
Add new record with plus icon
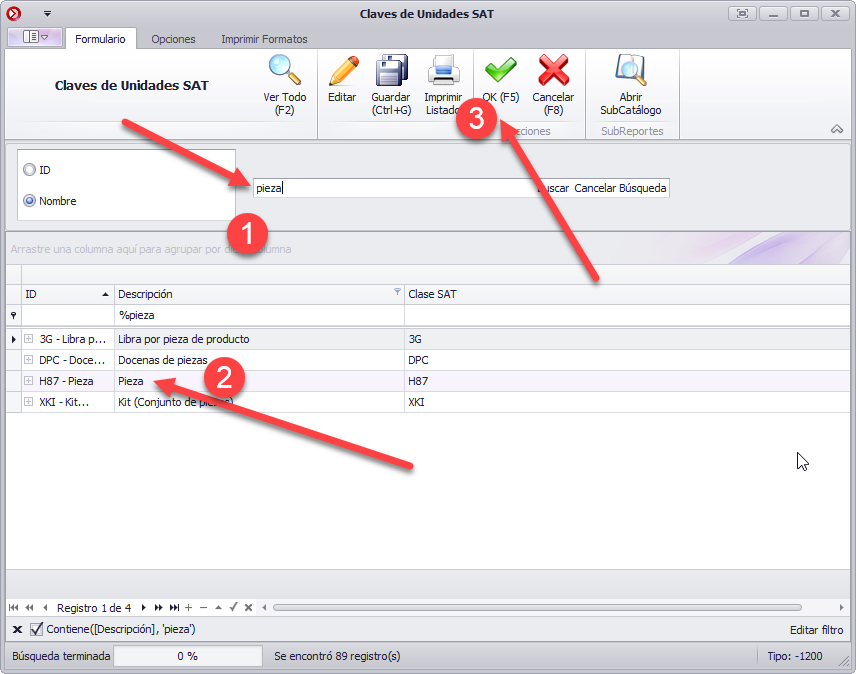(188, 607)
